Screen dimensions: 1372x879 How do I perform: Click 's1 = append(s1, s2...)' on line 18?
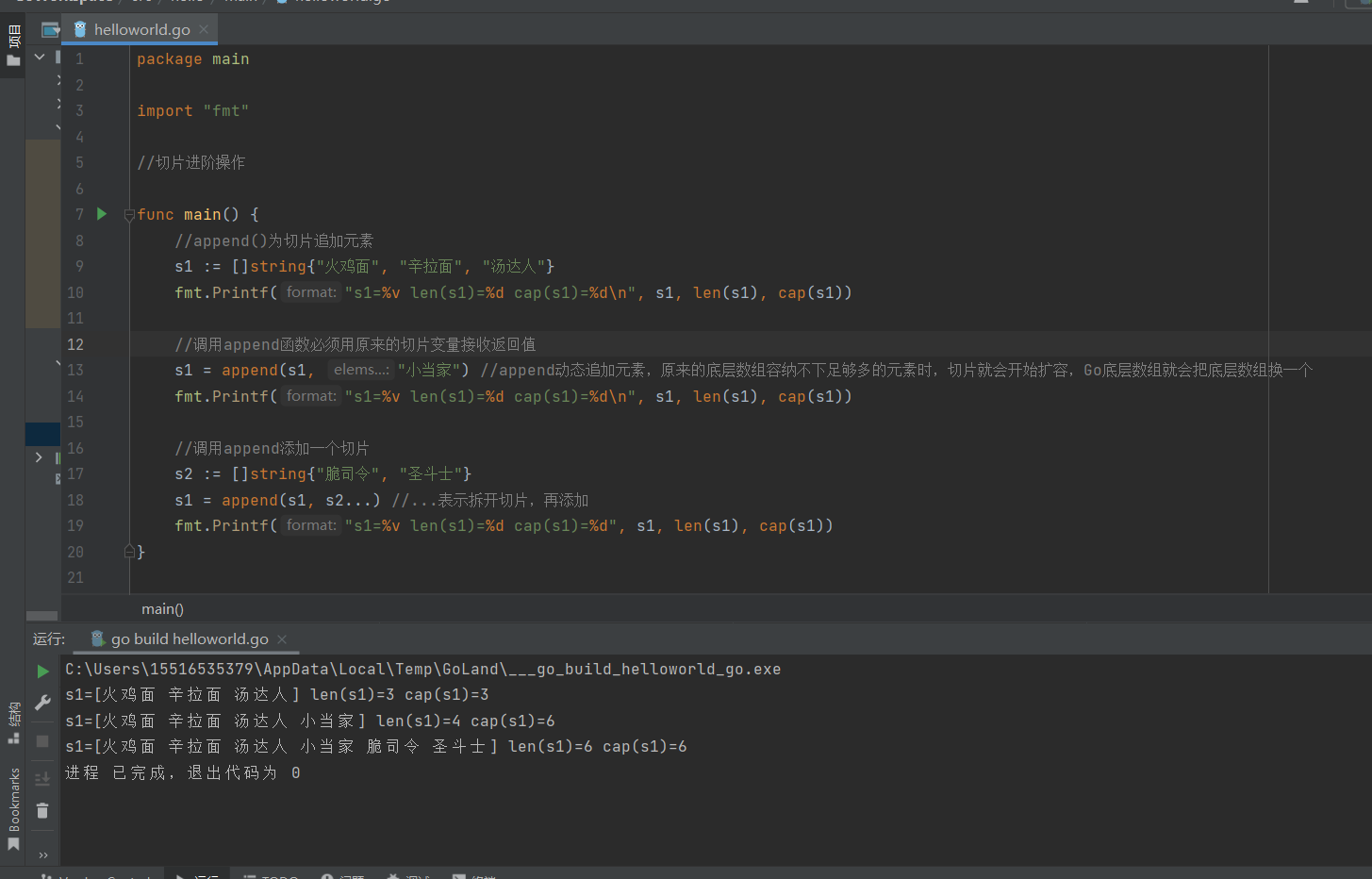[x=277, y=500]
